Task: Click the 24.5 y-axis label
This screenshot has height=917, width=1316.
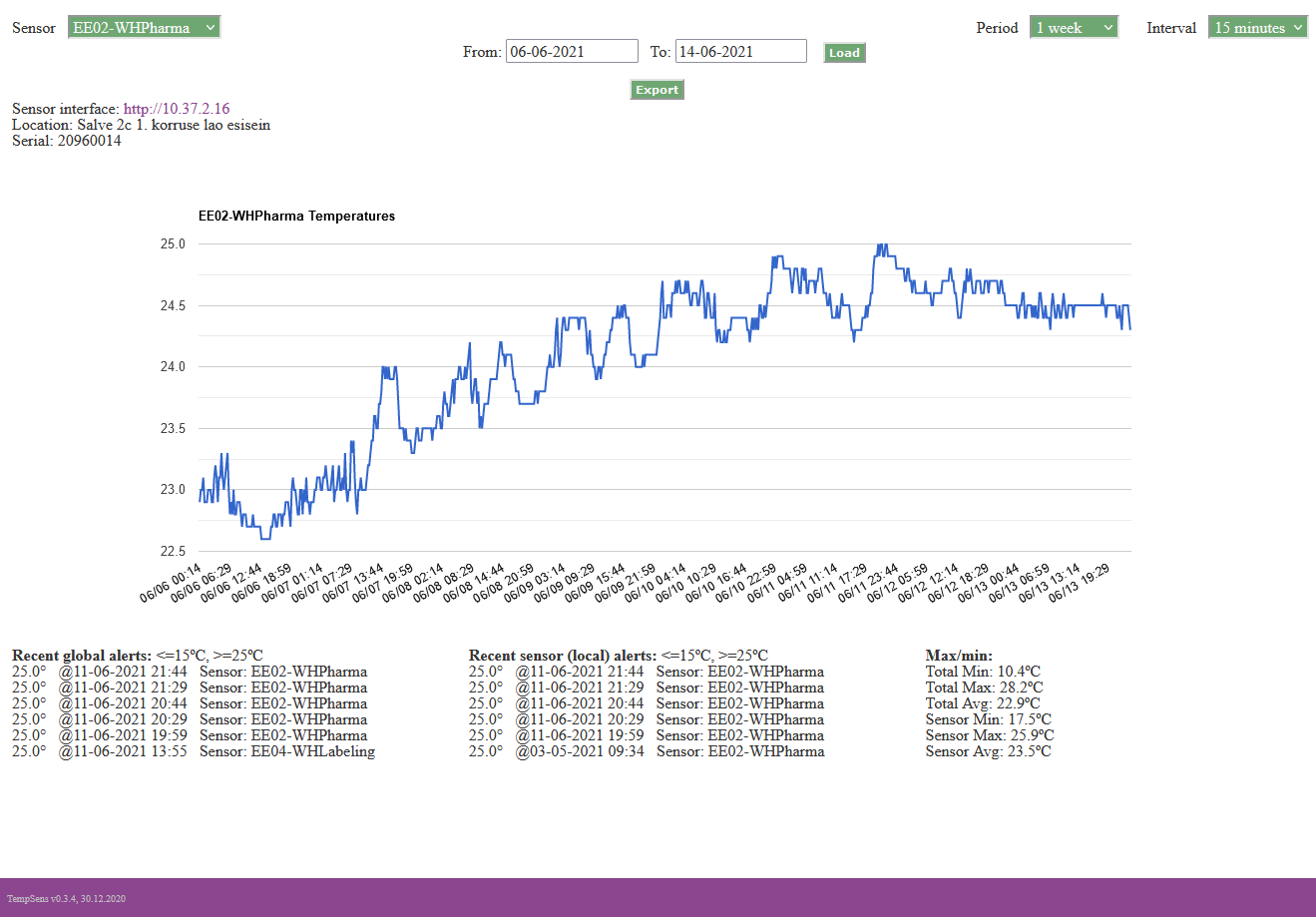Action: coord(173,305)
